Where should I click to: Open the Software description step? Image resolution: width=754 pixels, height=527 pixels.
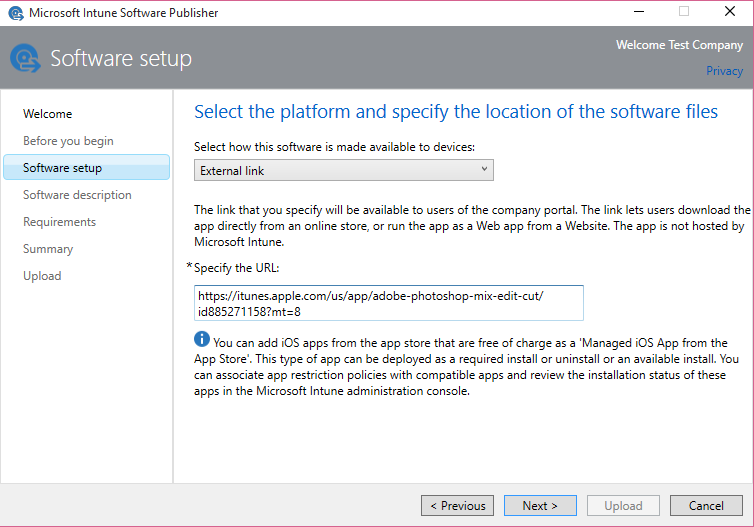point(77,195)
